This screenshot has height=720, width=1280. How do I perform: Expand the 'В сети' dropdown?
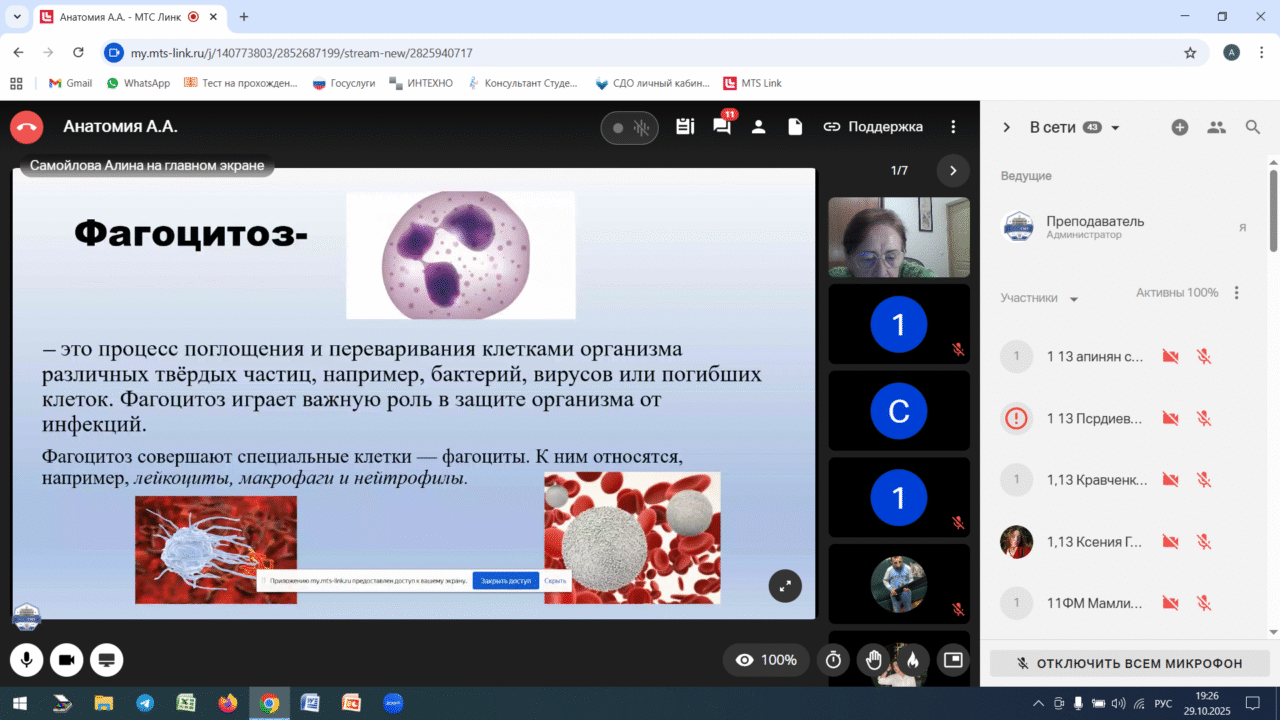tap(1115, 128)
